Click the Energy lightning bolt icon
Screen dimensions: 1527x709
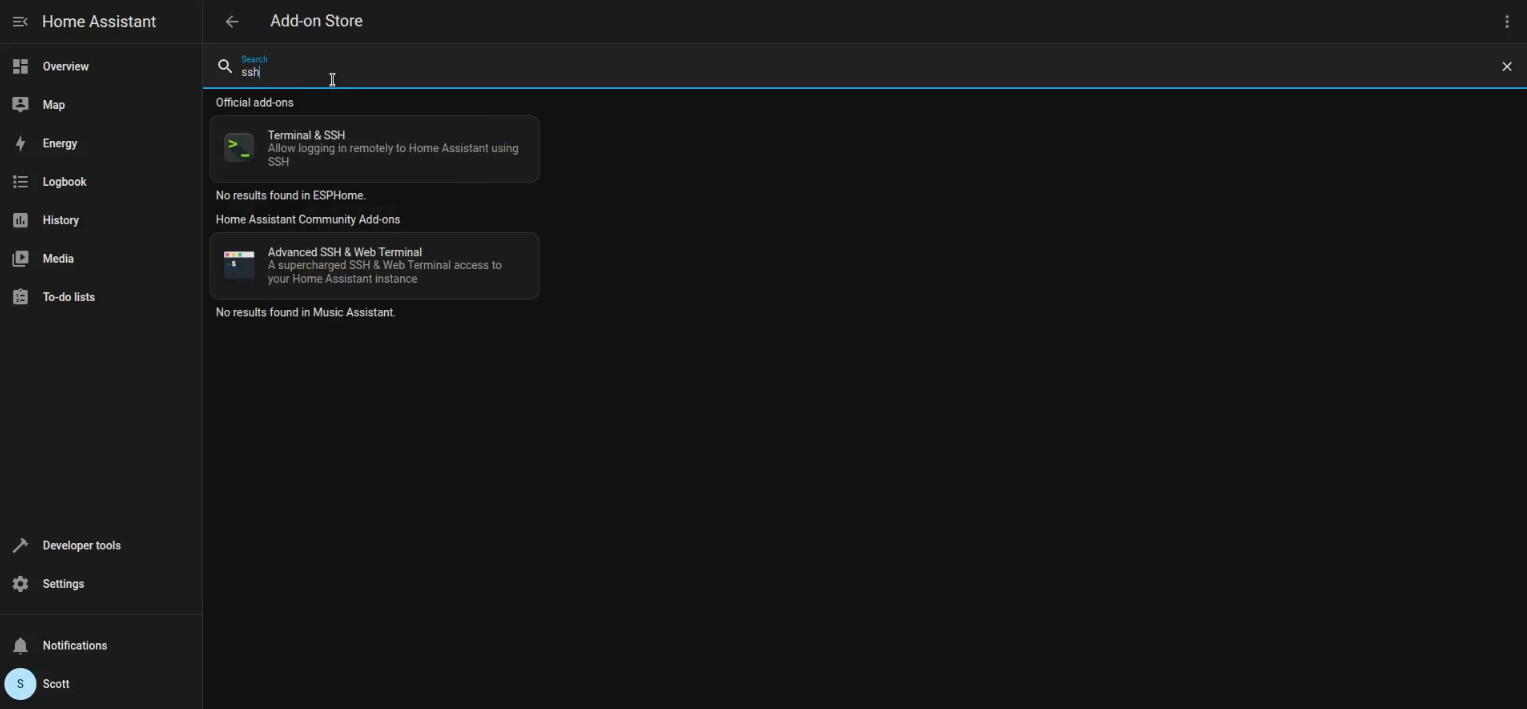20,143
